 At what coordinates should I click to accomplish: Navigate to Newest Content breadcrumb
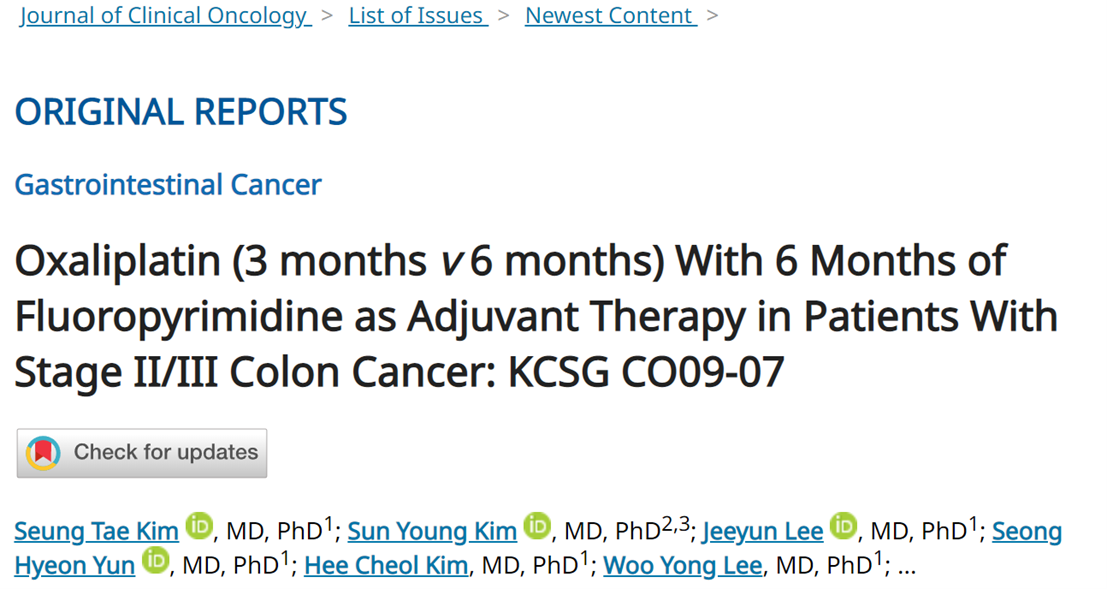pyautogui.click(x=610, y=16)
